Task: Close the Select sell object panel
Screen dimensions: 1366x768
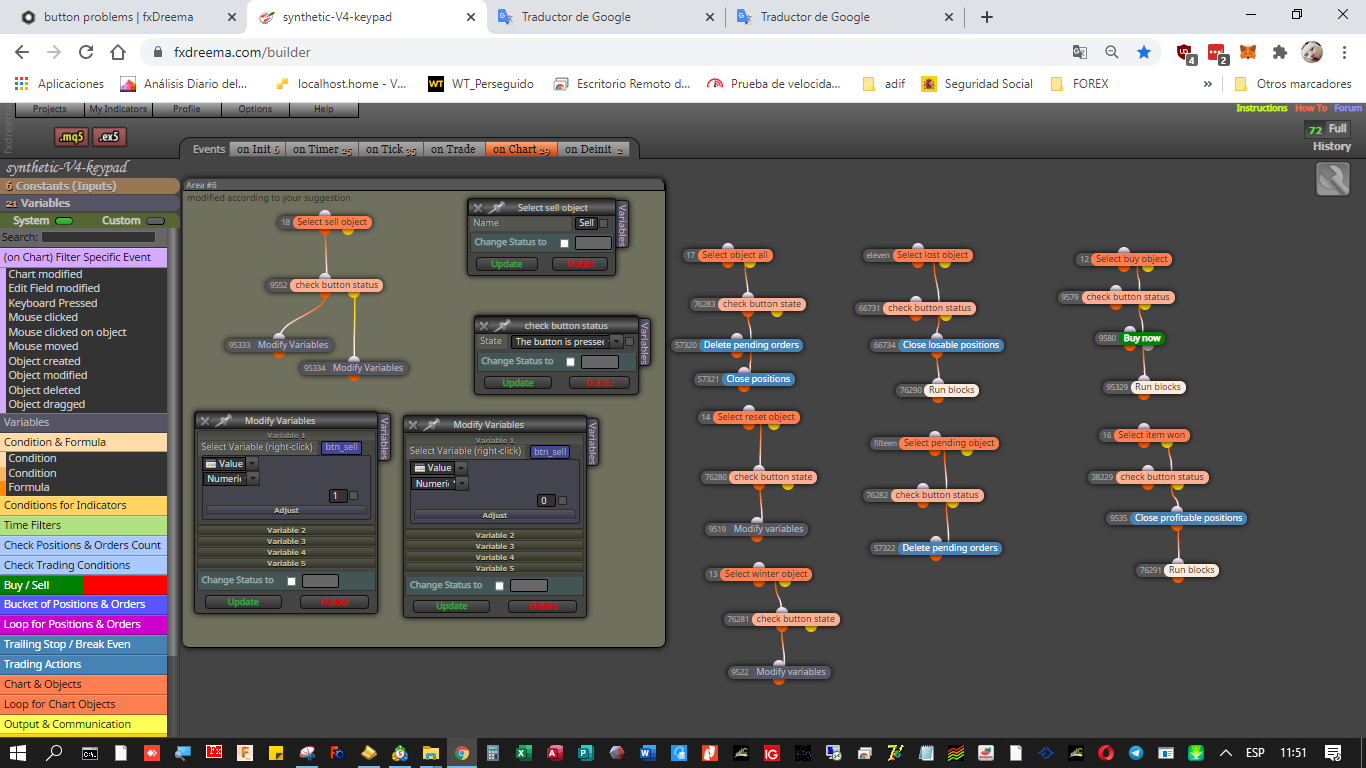Action: [x=478, y=208]
